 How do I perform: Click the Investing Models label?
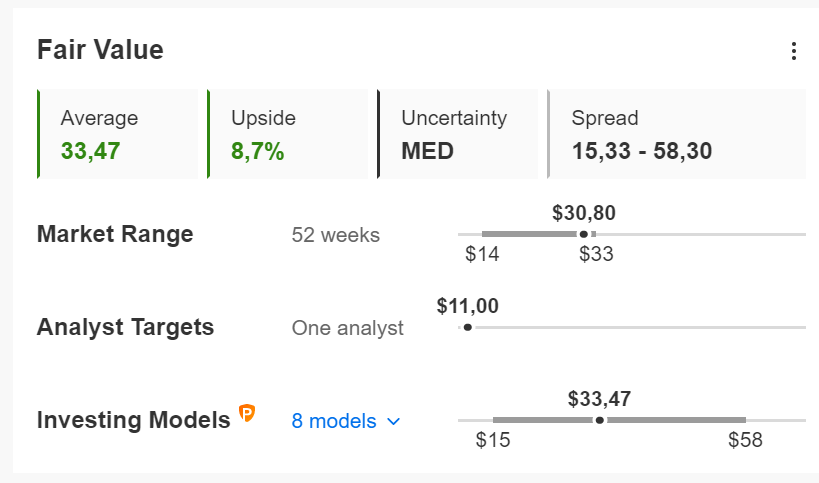(134, 420)
